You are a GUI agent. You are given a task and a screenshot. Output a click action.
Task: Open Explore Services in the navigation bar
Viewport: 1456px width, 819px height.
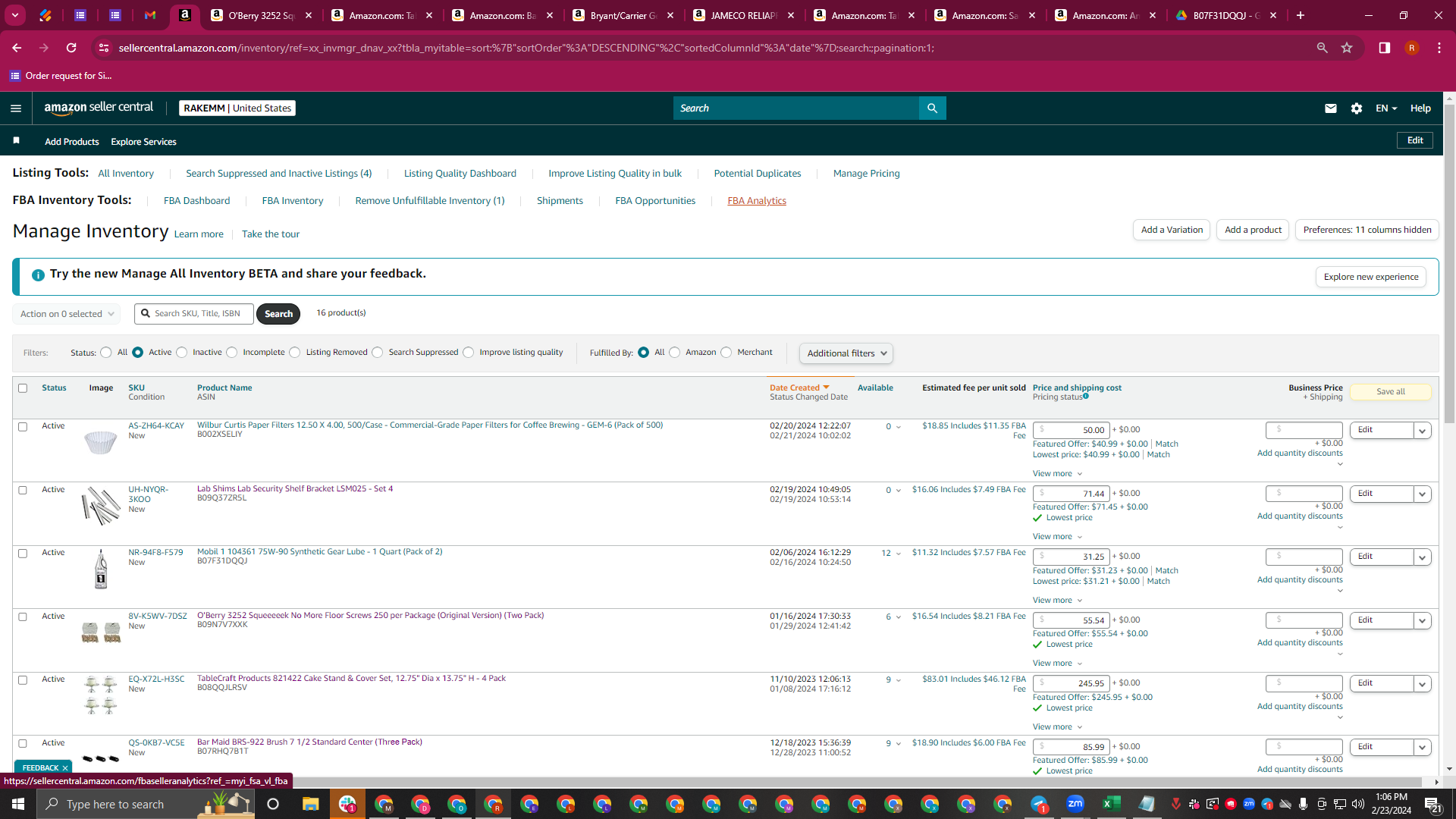click(143, 142)
